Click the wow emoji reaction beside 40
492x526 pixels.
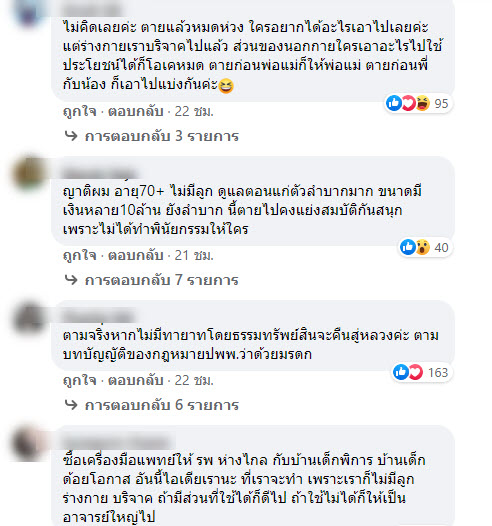(x=423, y=247)
